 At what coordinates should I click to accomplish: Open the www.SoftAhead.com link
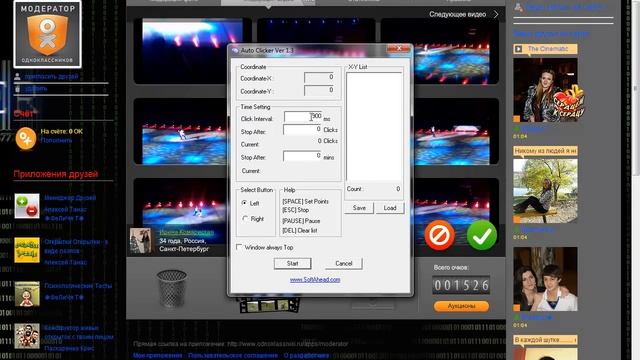(315, 280)
